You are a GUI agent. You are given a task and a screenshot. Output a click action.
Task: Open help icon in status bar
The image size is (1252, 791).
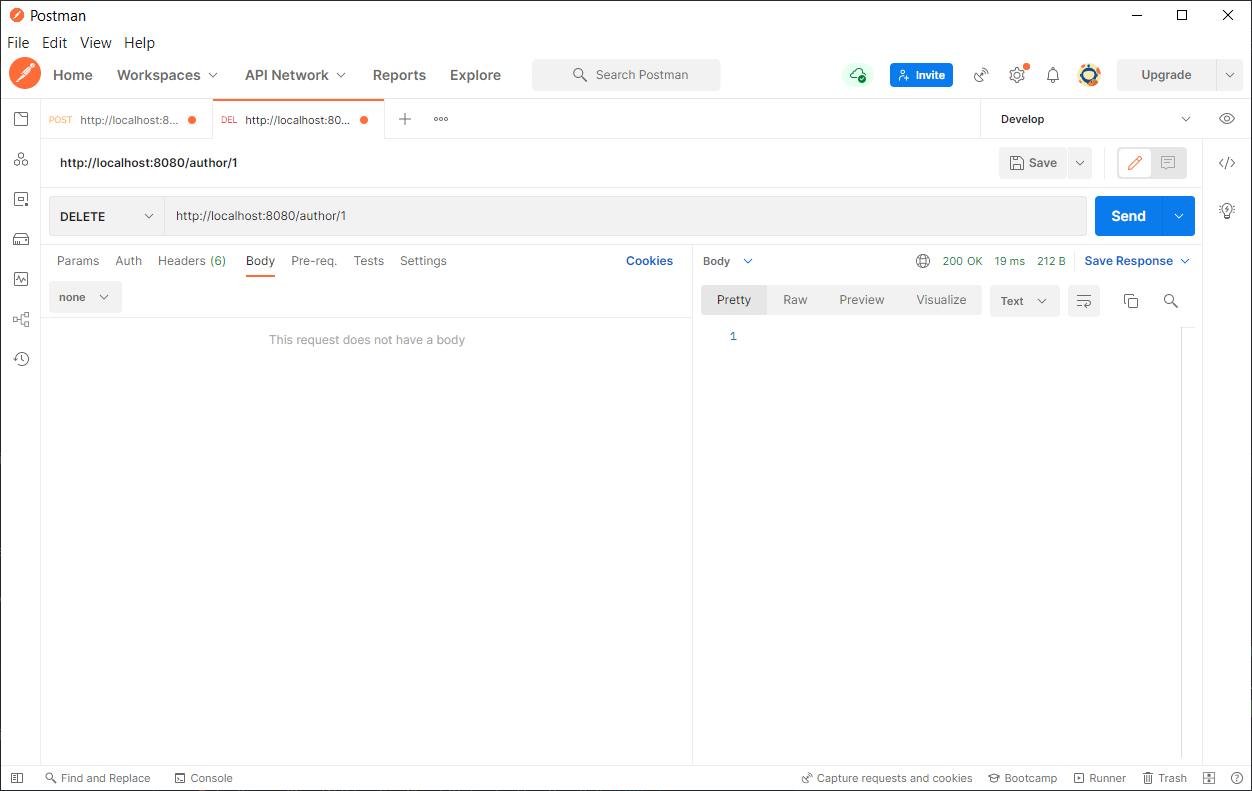[1236, 778]
